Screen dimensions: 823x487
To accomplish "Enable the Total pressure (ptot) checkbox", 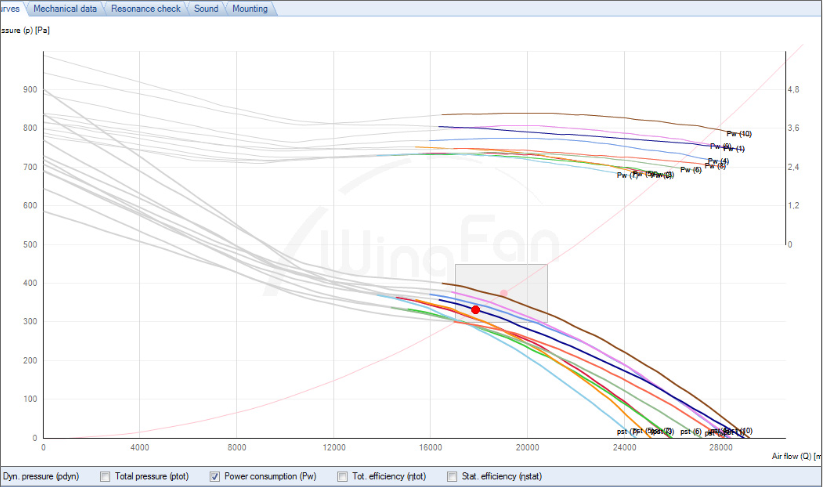I will (x=106, y=477).
